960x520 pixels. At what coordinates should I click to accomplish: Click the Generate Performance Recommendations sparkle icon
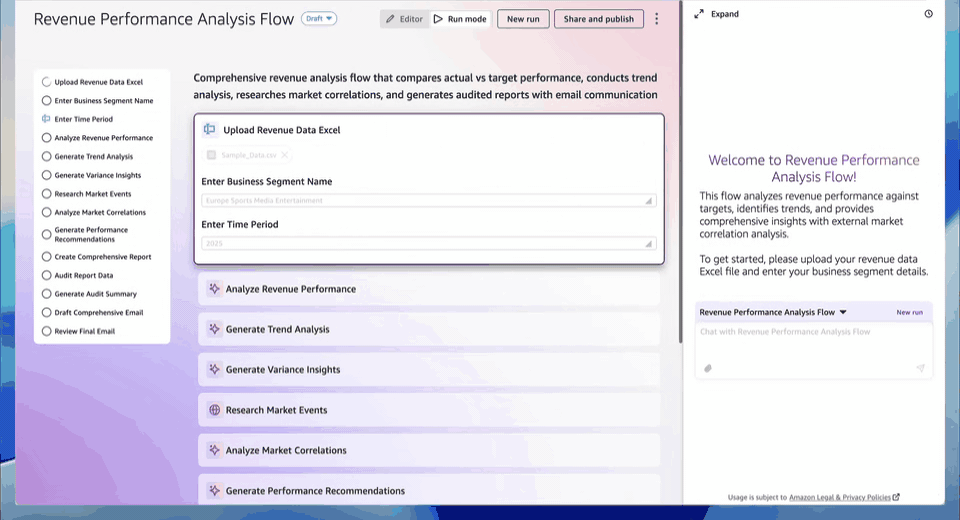214,491
